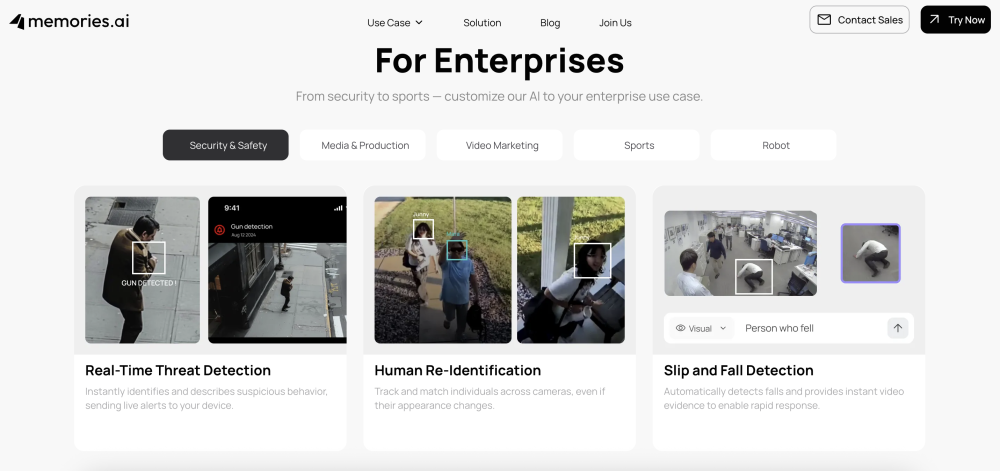The height and width of the screenshot is (471, 1000).
Task: Open the Solution menu item
Action: coord(482,22)
